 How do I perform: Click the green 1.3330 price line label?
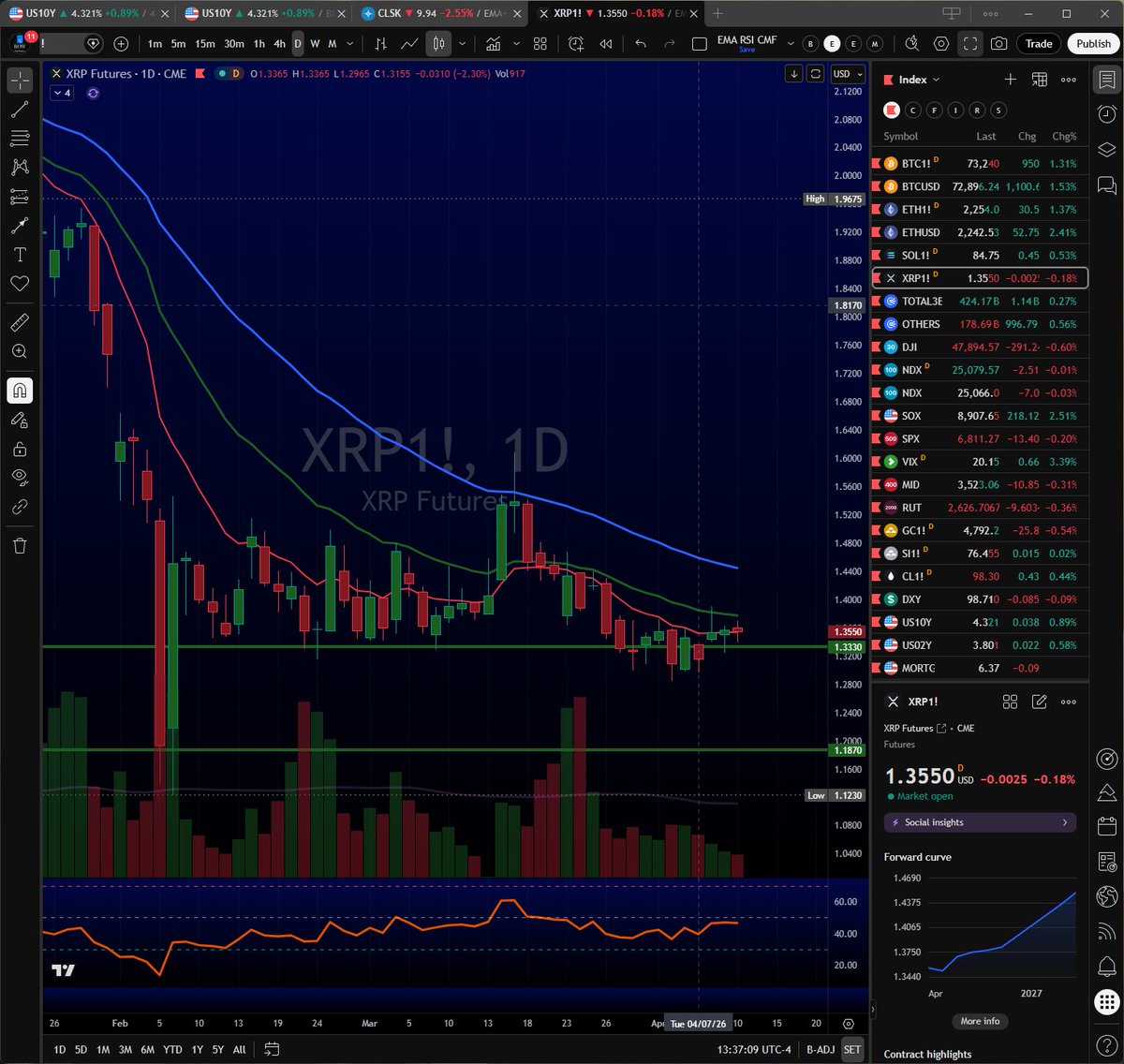(x=847, y=647)
